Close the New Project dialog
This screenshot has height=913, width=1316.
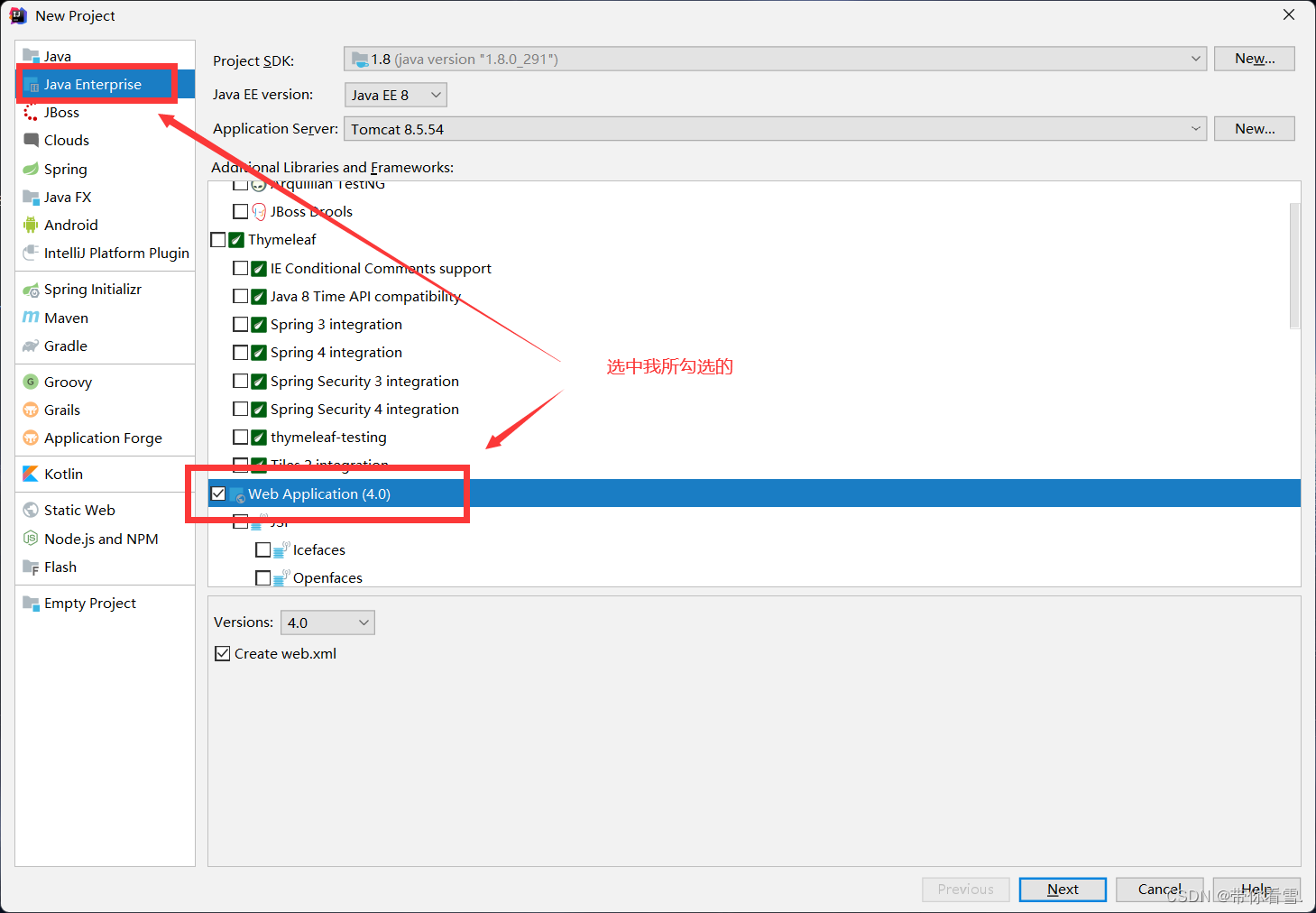click(x=1289, y=14)
